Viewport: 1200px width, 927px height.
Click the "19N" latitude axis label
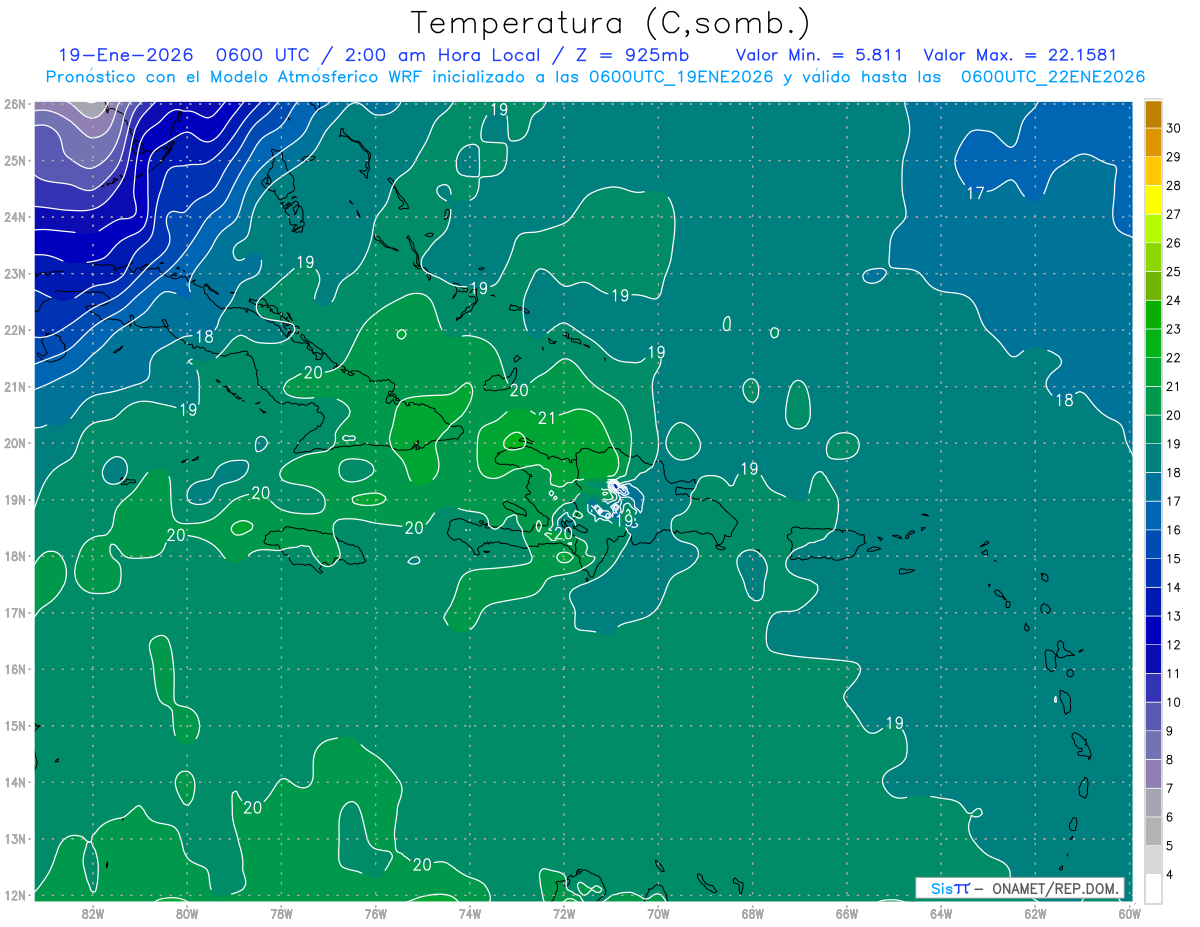(15, 499)
